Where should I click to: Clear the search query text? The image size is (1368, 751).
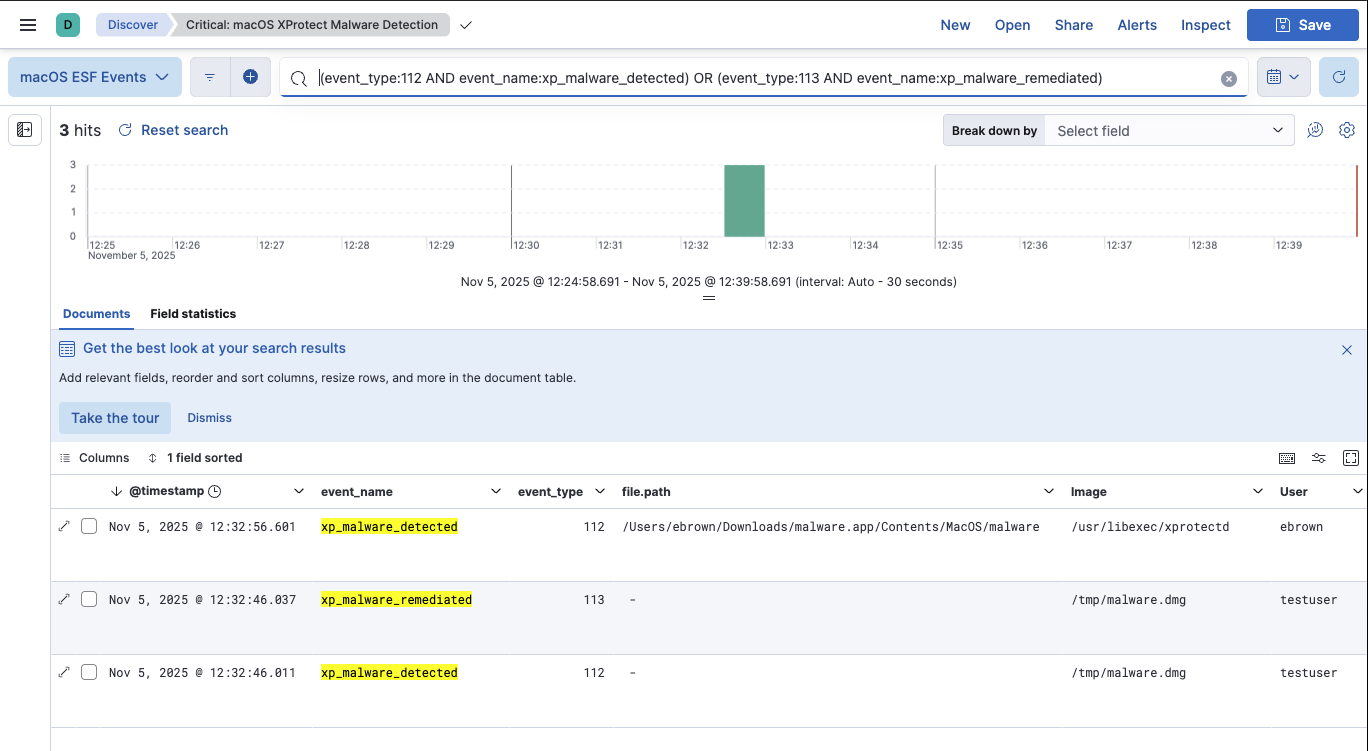pos(1229,79)
